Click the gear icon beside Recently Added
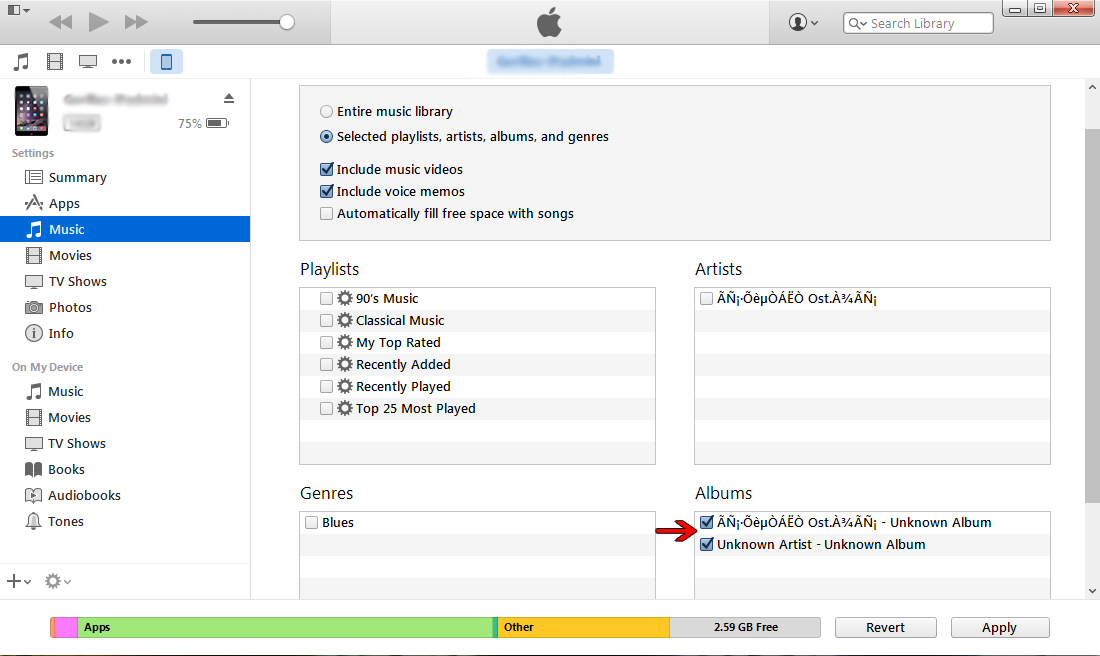The image size is (1100, 656). [344, 364]
